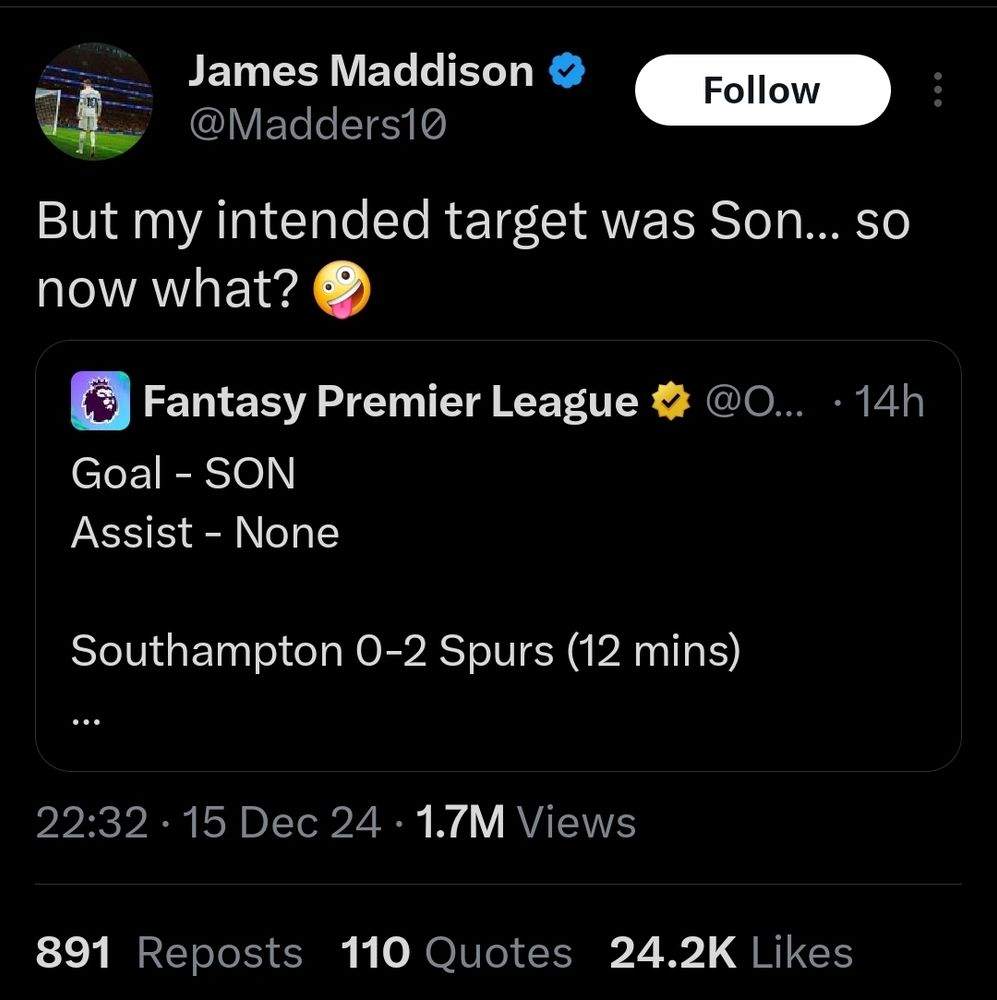The height and width of the screenshot is (1000, 997).
Task: Open the 110 Quotes list
Action: pos(456,953)
